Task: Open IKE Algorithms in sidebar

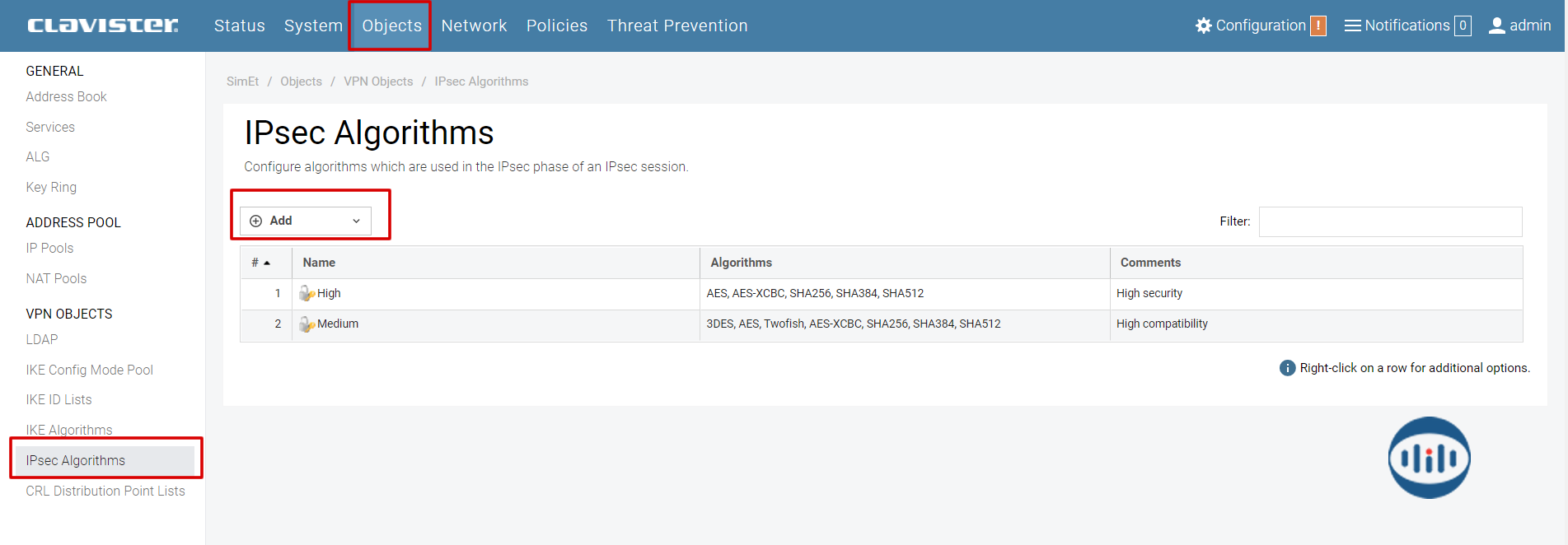Action: (69, 430)
